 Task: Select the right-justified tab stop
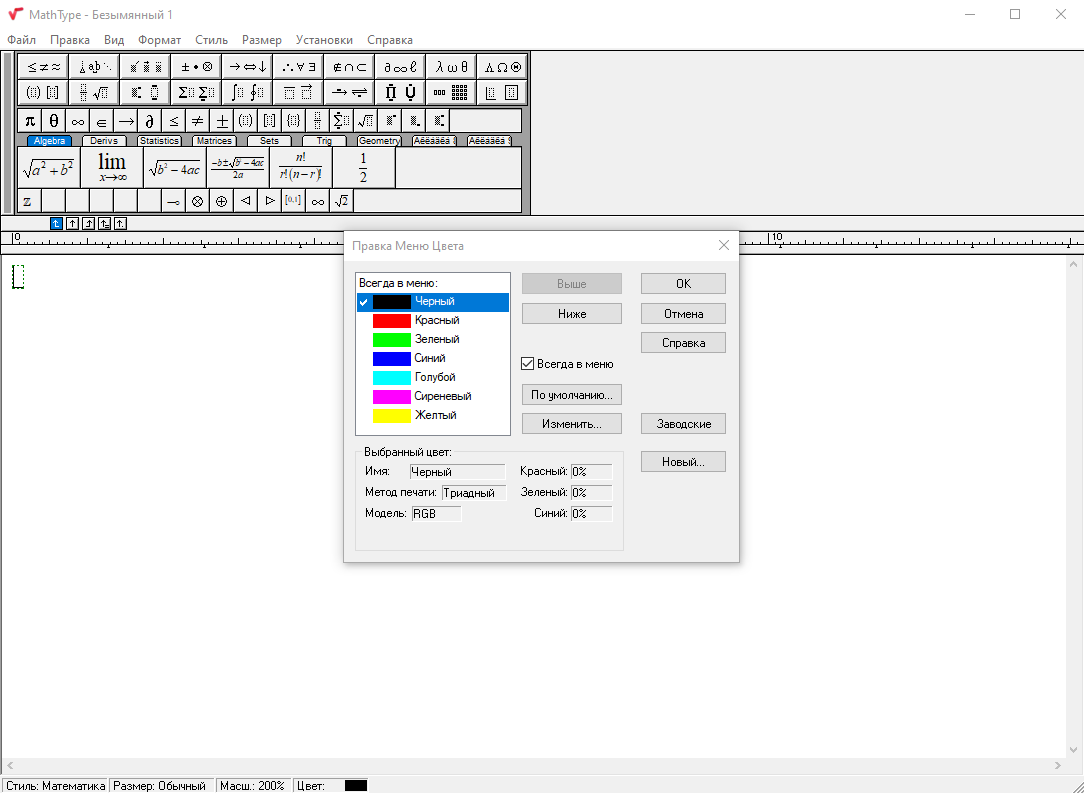coord(88,223)
